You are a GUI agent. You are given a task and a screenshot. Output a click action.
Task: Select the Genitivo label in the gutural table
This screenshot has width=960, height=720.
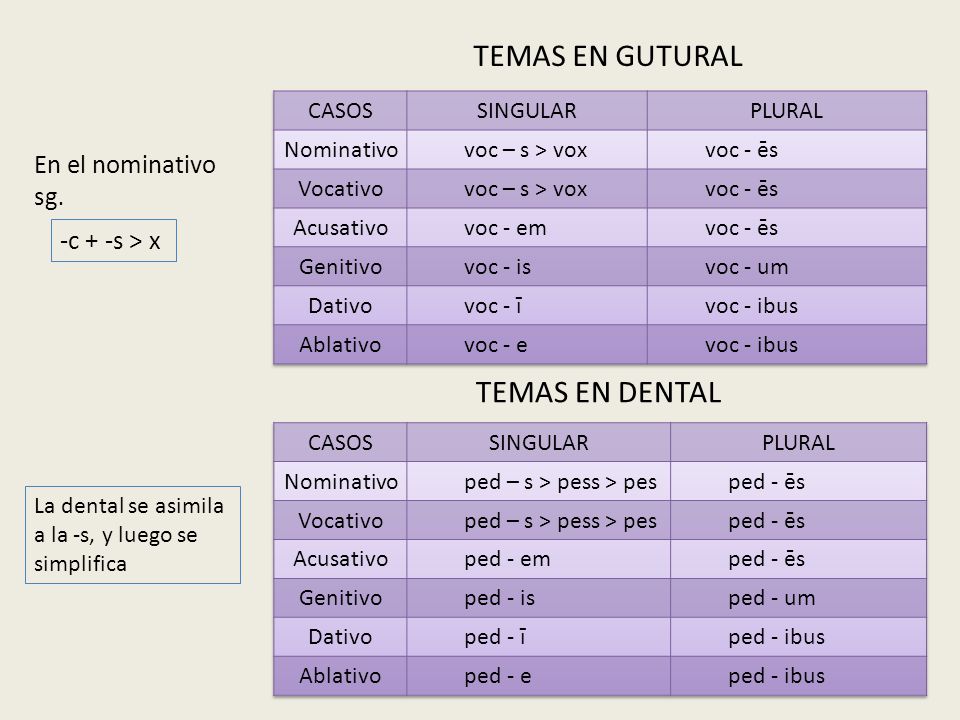(340, 267)
